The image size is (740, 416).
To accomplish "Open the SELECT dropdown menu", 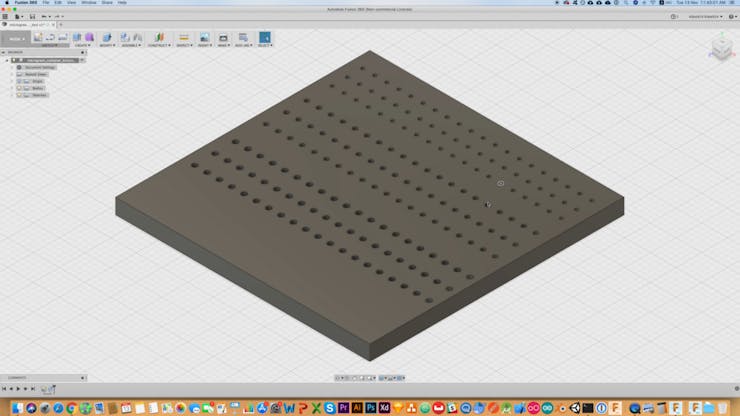I will pos(265,45).
